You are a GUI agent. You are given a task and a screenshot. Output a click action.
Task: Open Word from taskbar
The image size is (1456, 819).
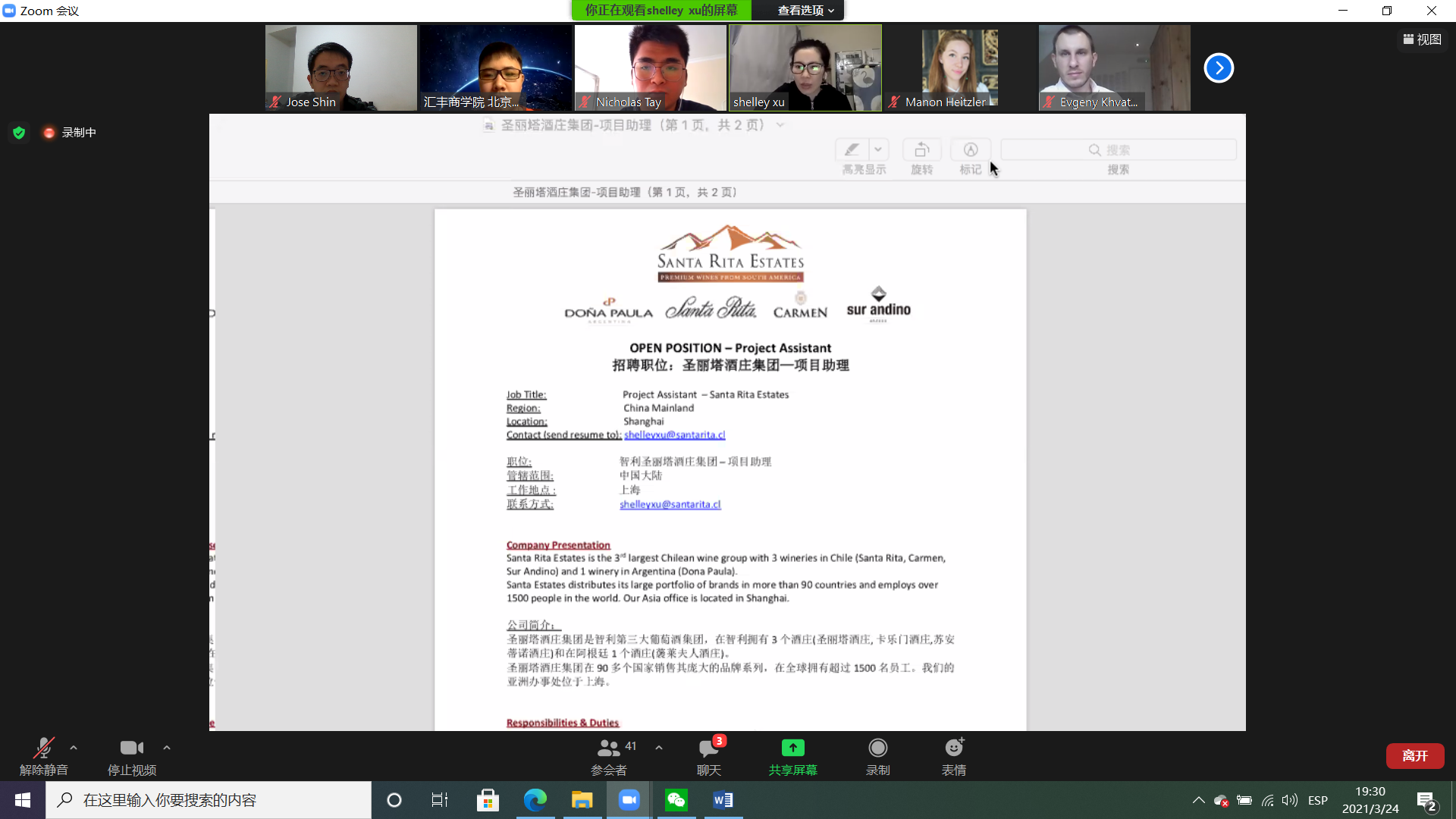click(x=723, y=800)
